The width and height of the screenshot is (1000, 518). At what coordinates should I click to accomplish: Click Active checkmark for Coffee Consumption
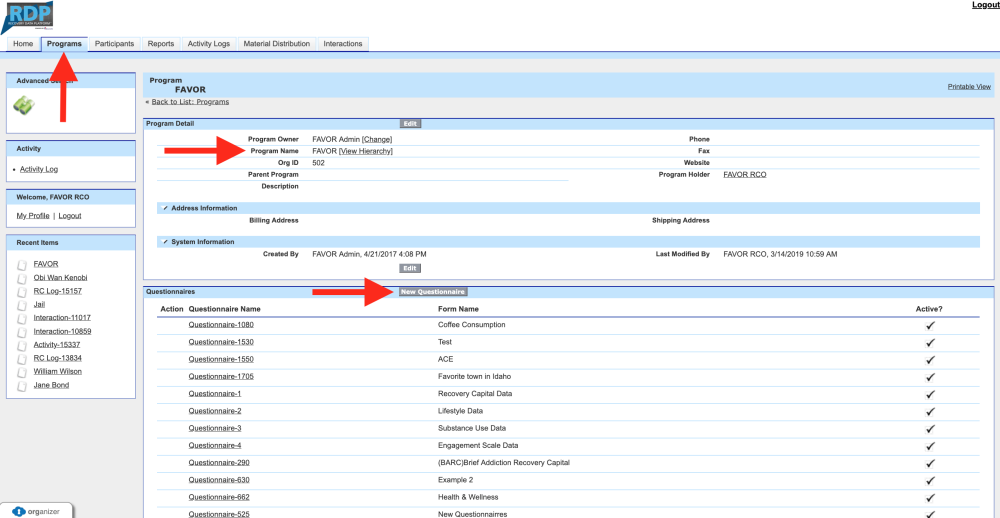[930, 325]
